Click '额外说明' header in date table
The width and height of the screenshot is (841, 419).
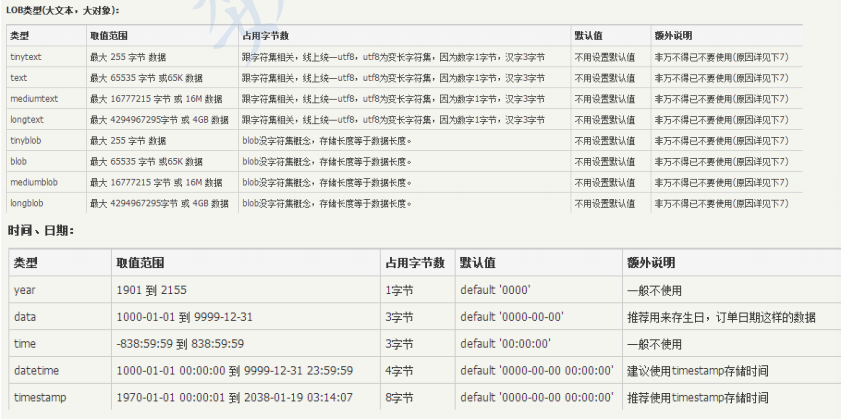coord(651,263)
